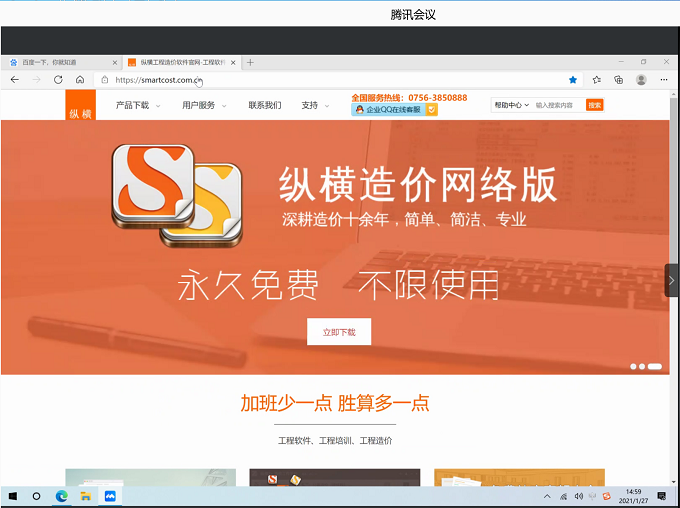This screenshot has height=508, width=680.
Task: Select the active elongated carousel indicator
Action: pyautogui.click(x=655, y=367)
